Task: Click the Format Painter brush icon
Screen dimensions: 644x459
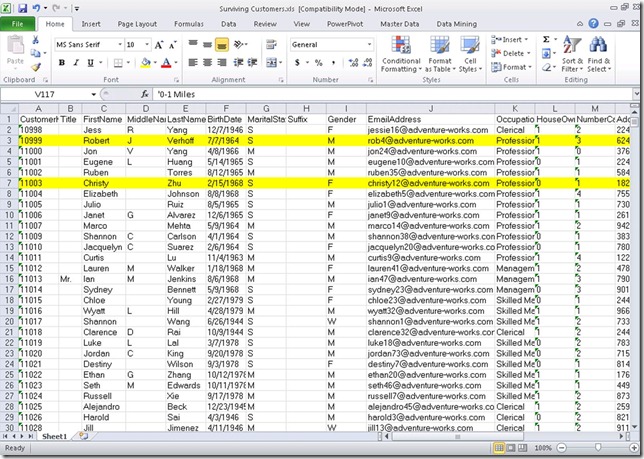Action: tap(36, 67)
